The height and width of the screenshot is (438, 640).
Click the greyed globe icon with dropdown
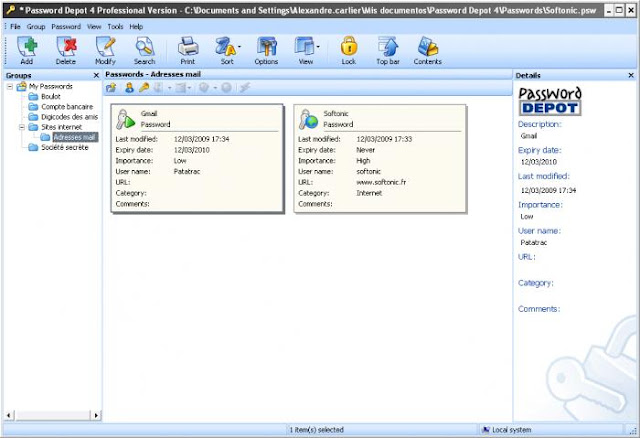204,87
